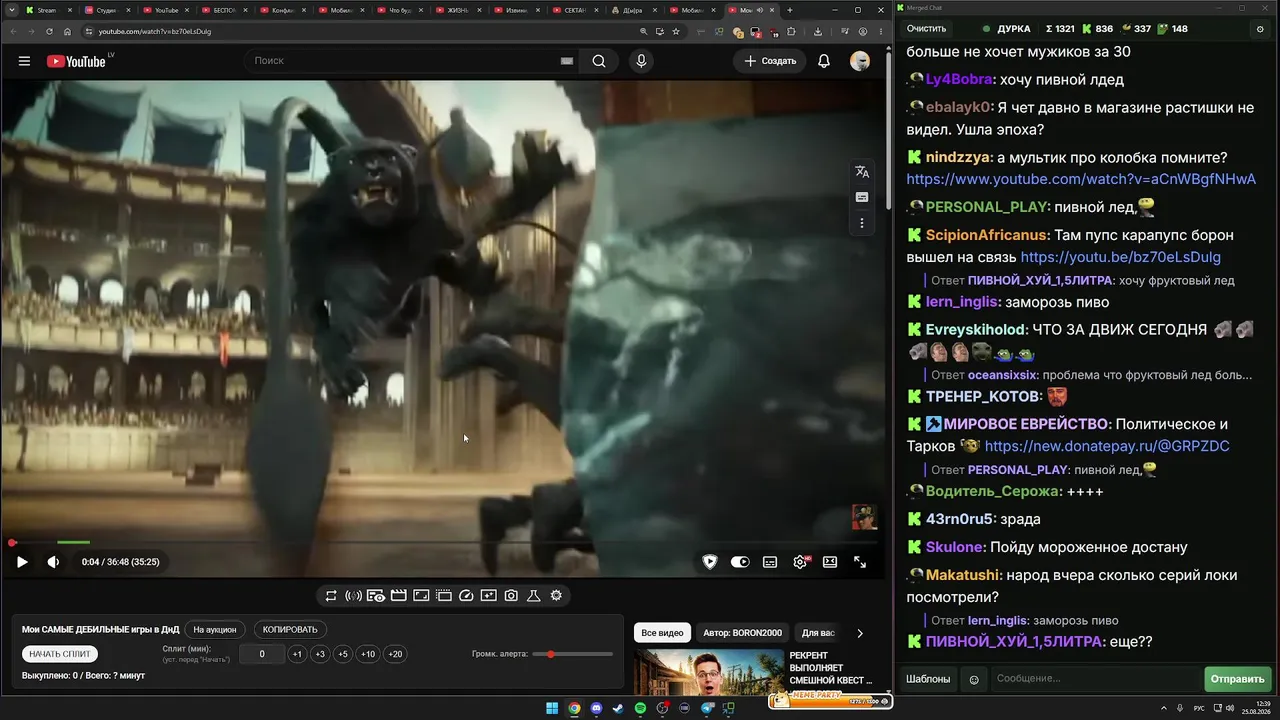The image size is (1280, 720).
Task: Enter fullscreen mode
Action: tap(860, 562)
